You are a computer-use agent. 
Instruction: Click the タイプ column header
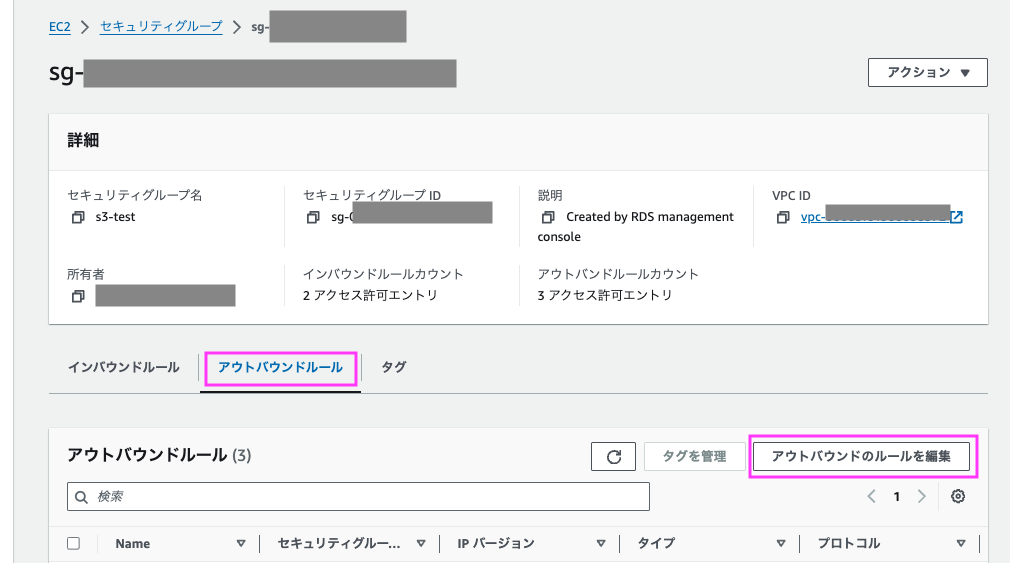click(656, 544)
